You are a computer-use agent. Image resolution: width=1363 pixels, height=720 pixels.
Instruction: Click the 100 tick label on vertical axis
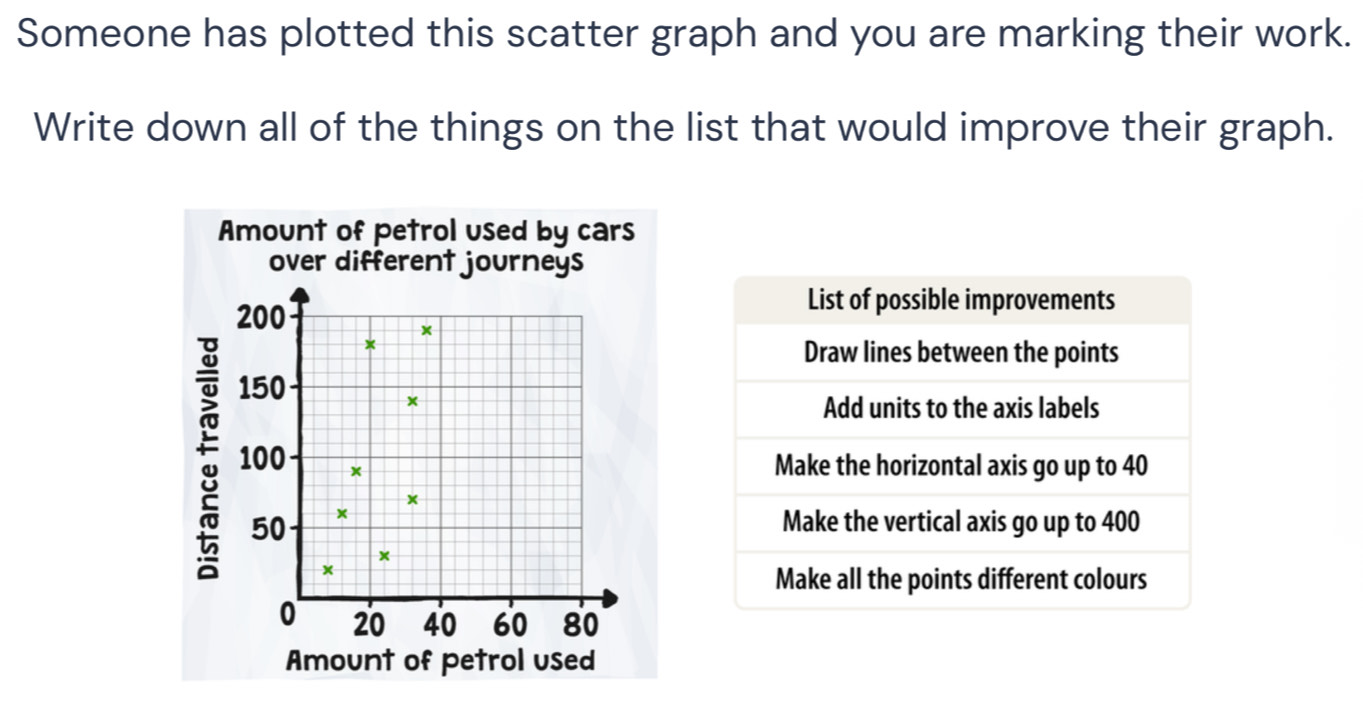(x=259, y=459)
